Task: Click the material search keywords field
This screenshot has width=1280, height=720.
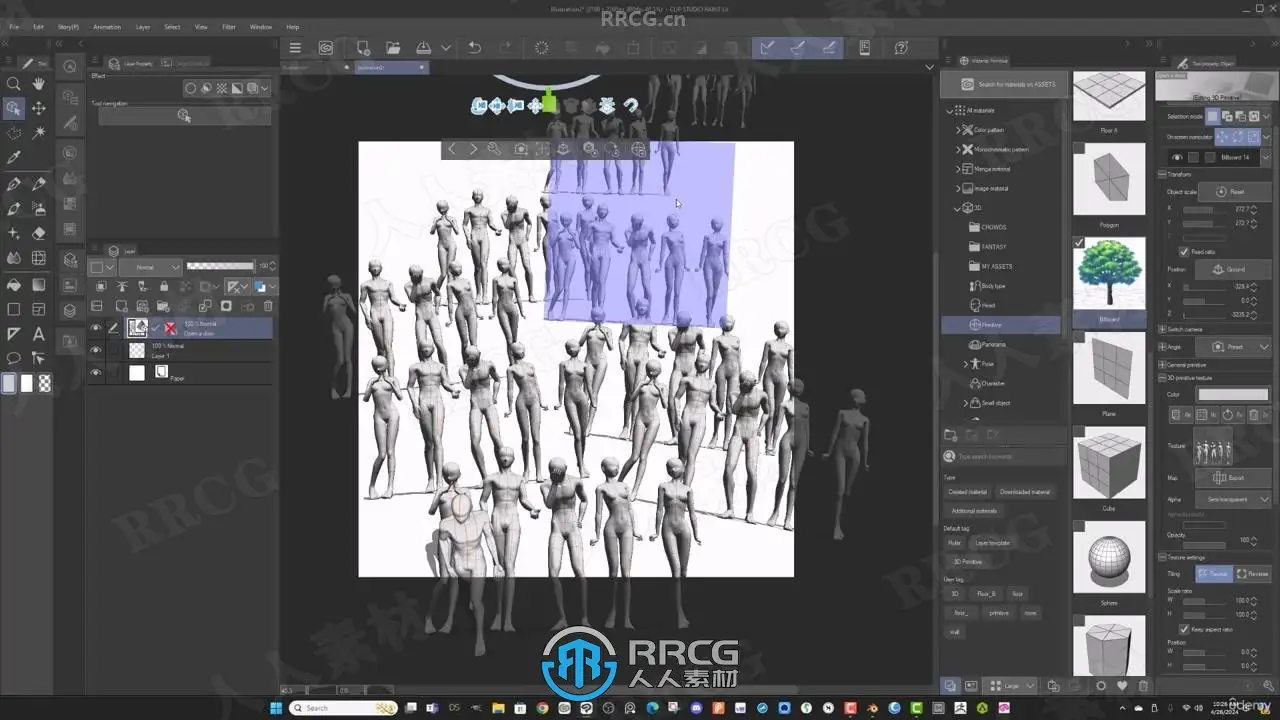Action: click(x=1005, y=457)
